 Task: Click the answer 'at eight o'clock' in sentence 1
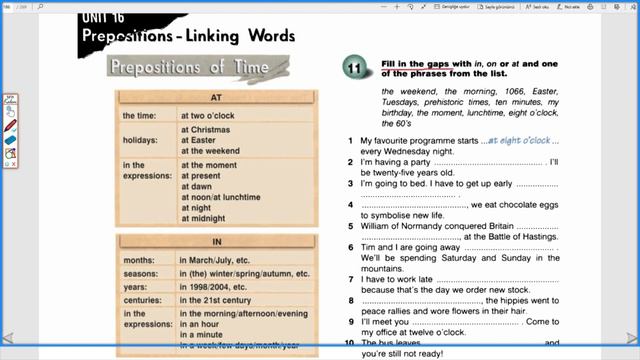(519, 140)
